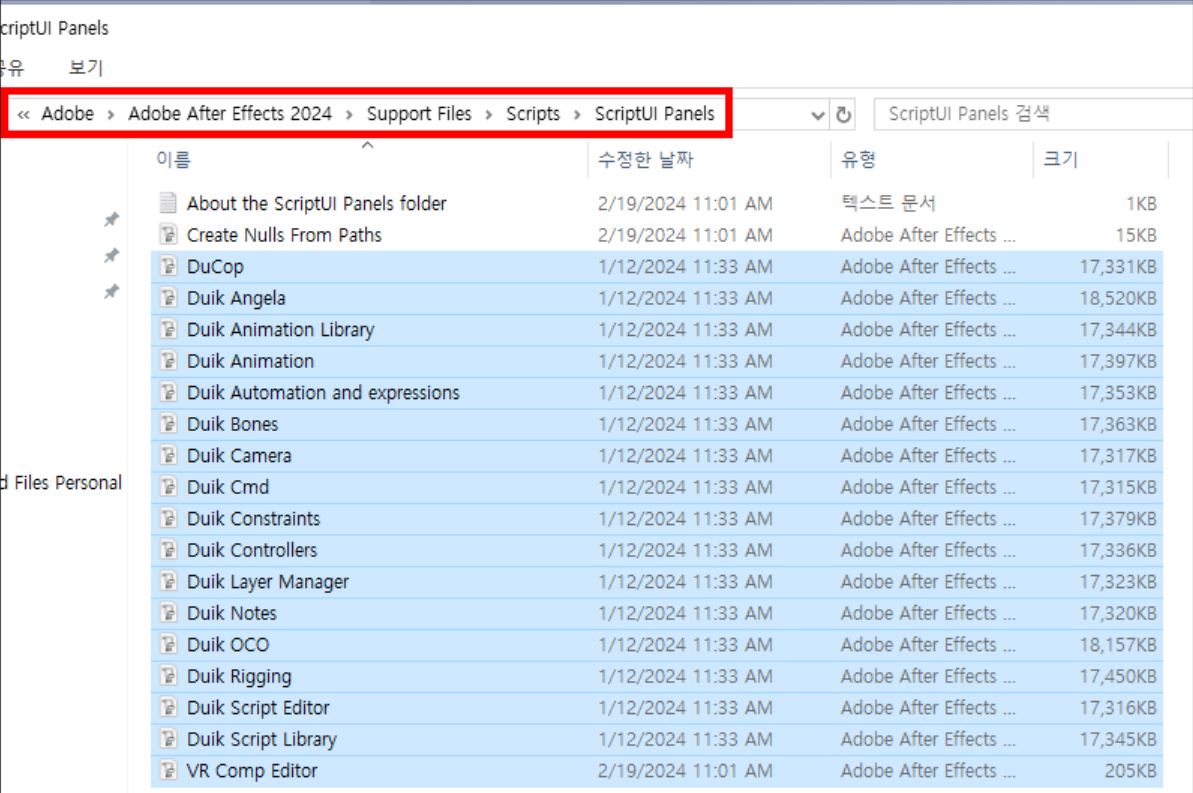Open the 보기 ribbon tab
Screen dimensions: 1193x793
(x=85, y=67)
